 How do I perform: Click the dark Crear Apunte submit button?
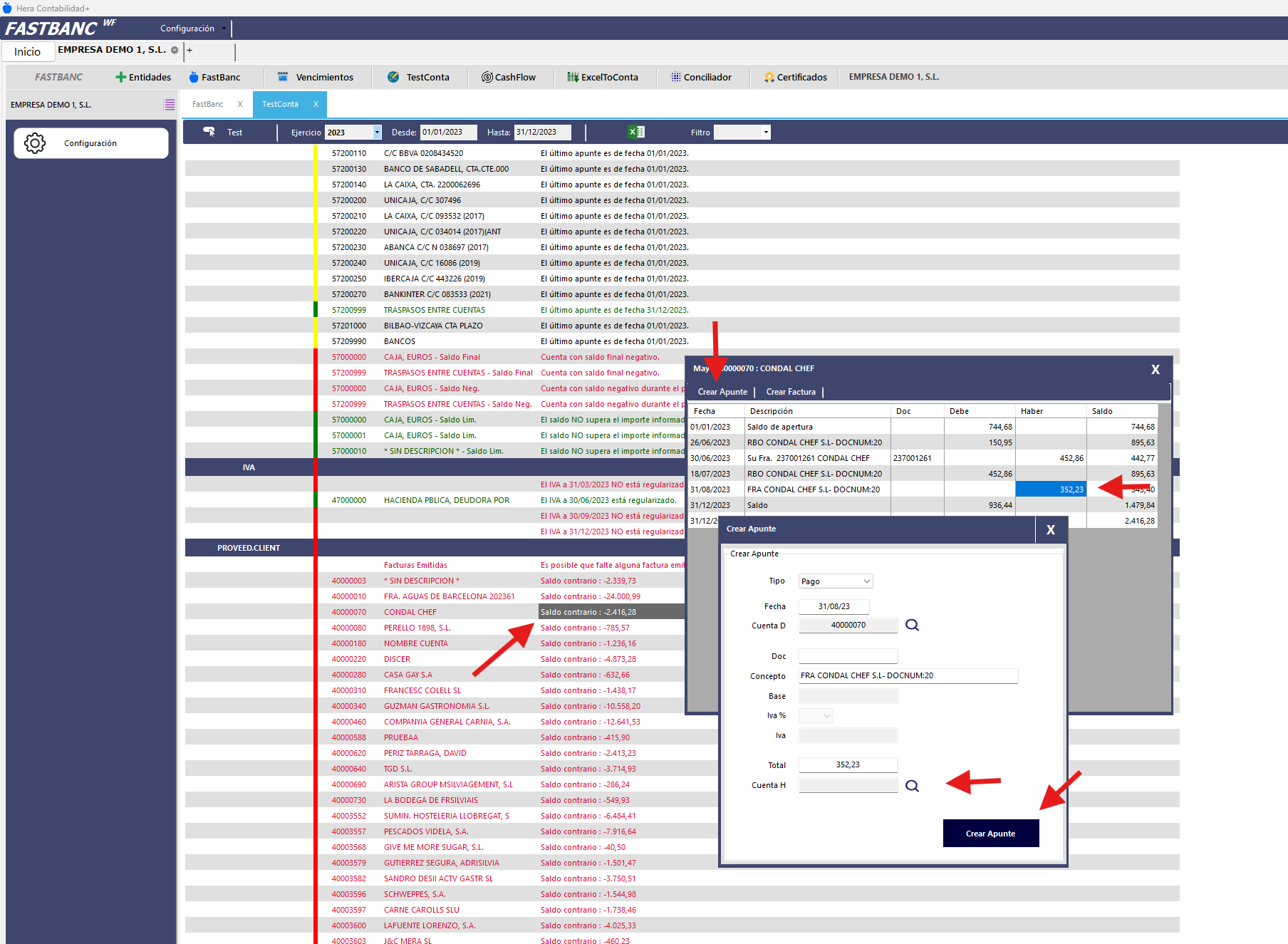pyautogui.click(x=991, y=834)
